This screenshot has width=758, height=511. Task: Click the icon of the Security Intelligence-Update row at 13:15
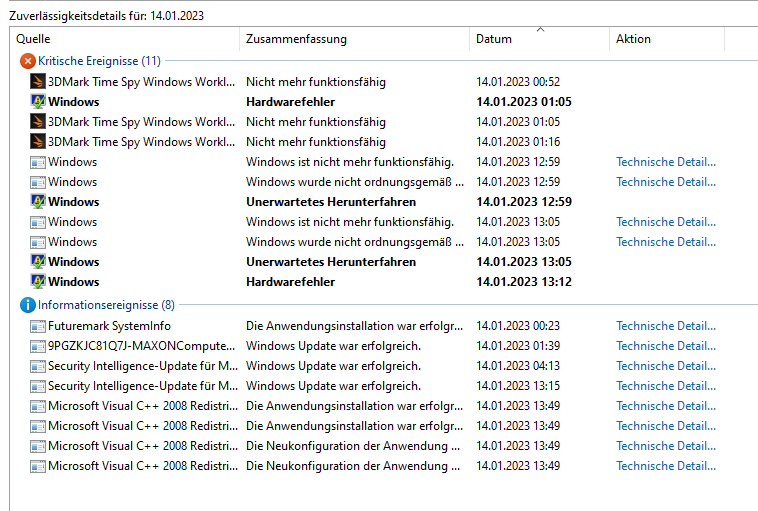coord(38,386)
